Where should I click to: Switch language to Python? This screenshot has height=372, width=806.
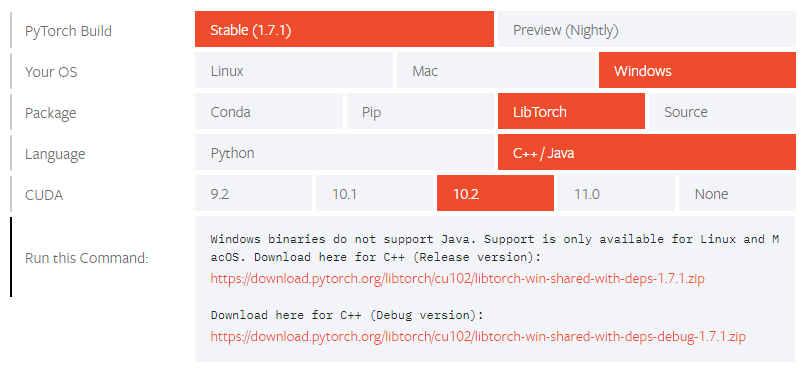344,153
